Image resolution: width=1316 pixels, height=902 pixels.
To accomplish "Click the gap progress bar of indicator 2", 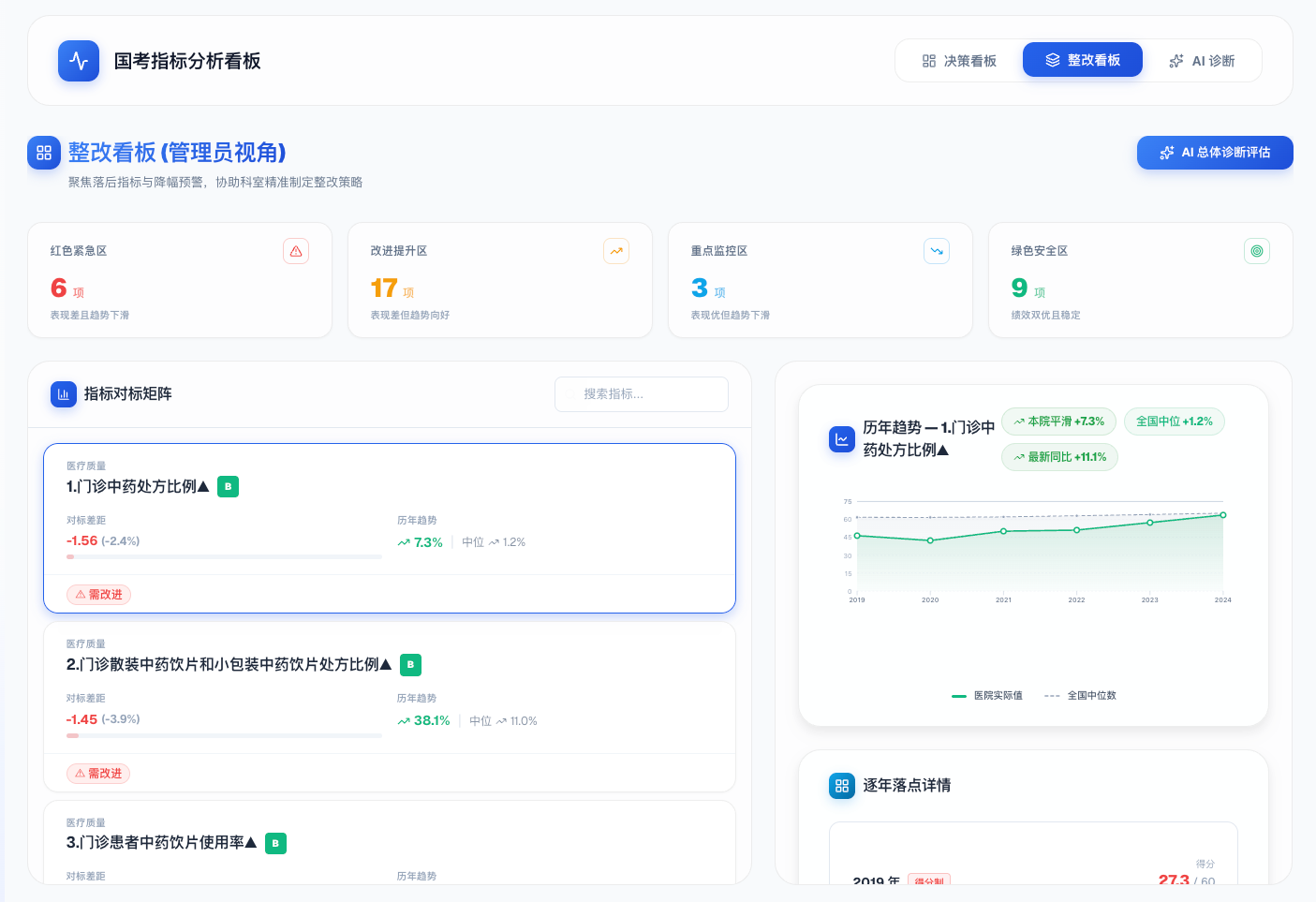I will click(x=224, y=735).
